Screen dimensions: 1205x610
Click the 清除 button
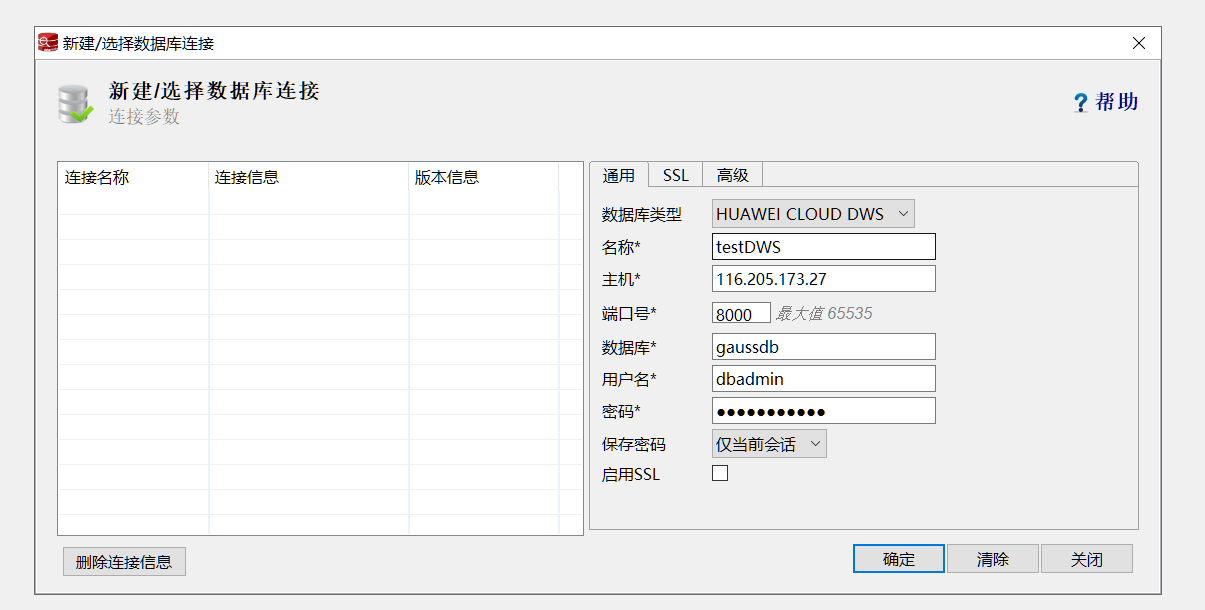(x=993, y=559)
